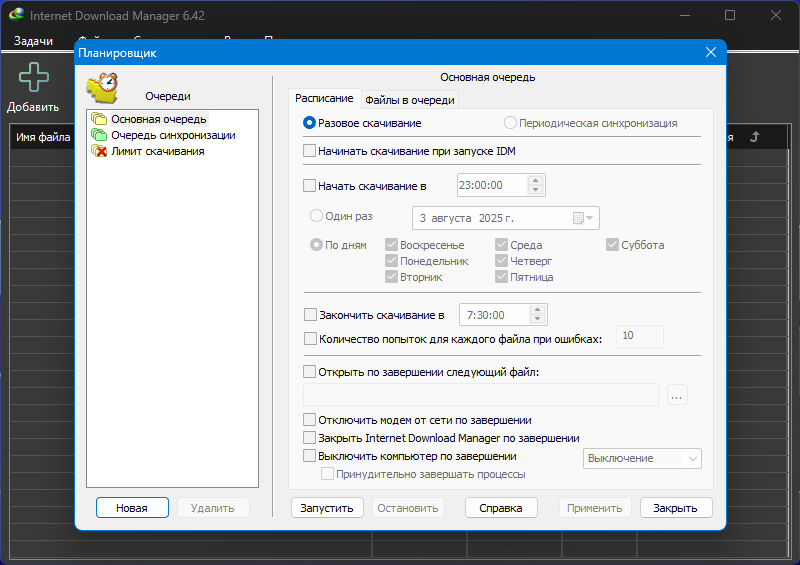
Task: Open the Задачи menu
Action: 33,41
